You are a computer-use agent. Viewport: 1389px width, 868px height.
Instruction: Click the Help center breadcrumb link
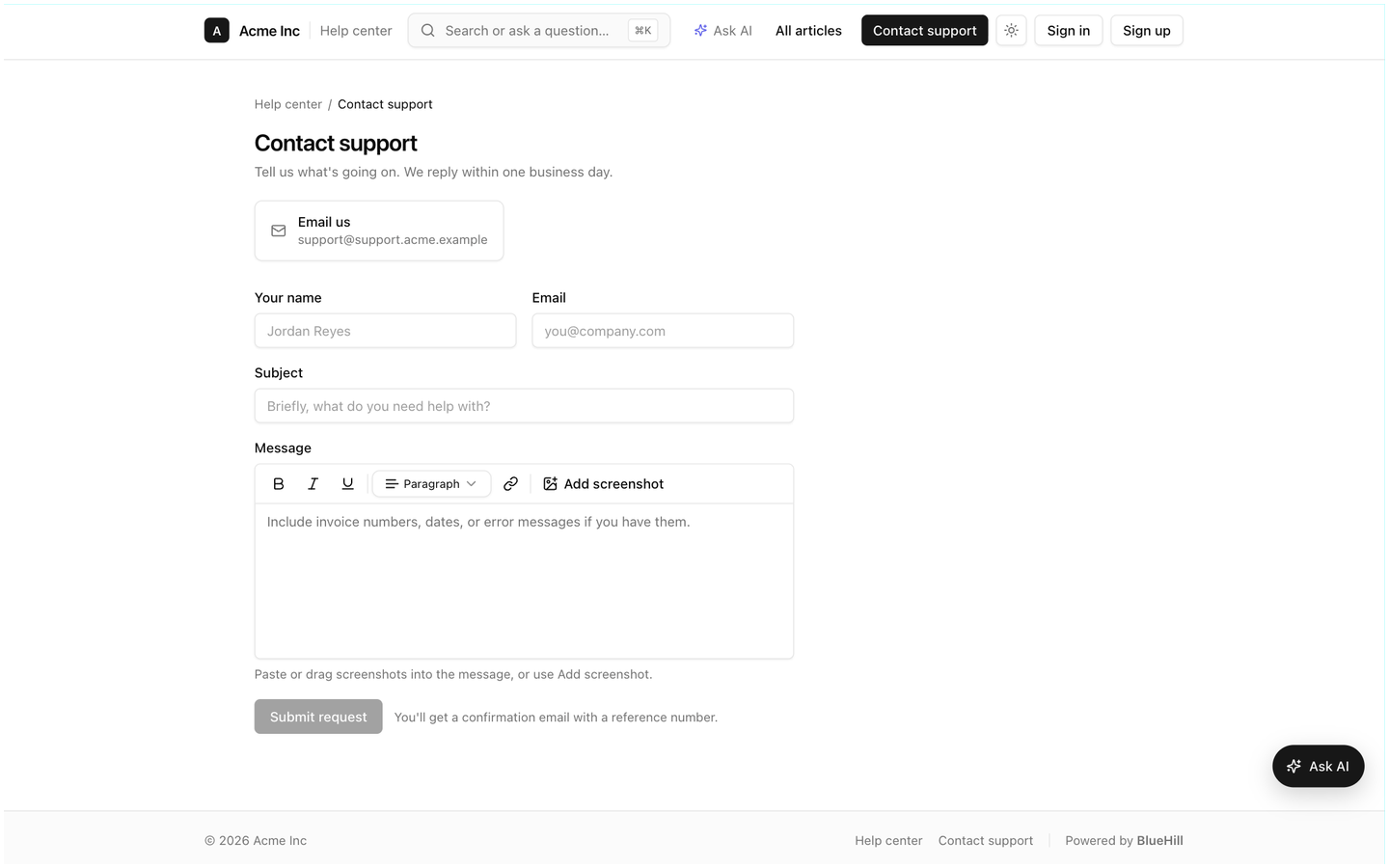288,104
